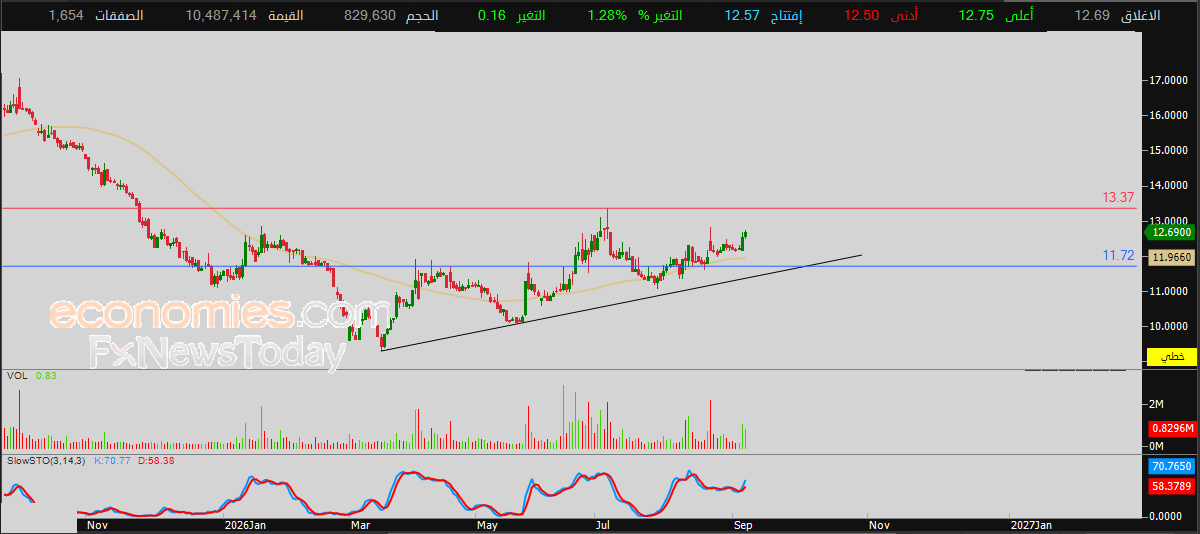
Task: Select the red 58.3789 stochastic value tag
Action: tap(1171, 485)
